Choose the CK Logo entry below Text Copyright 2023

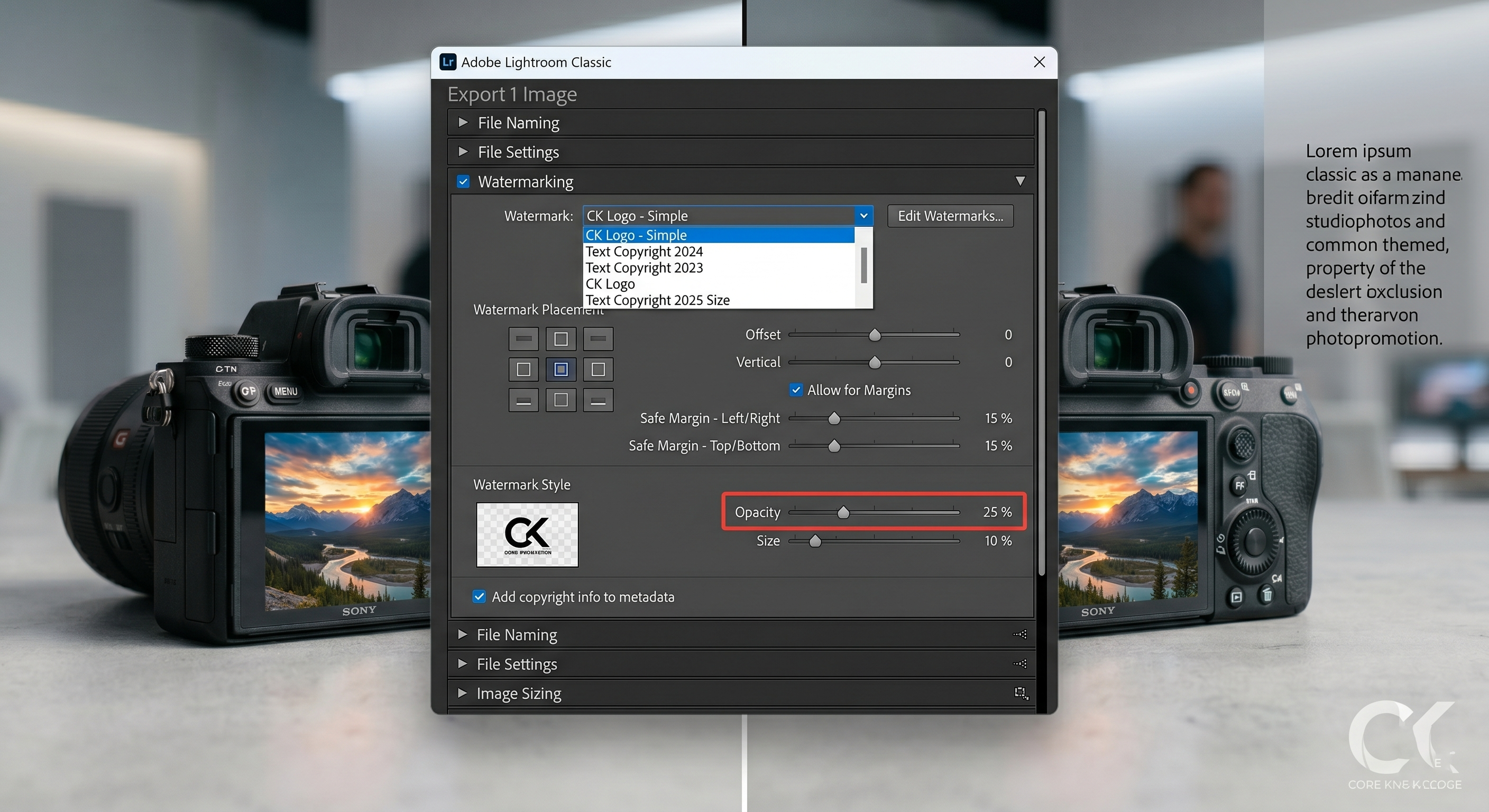[719, 284]
